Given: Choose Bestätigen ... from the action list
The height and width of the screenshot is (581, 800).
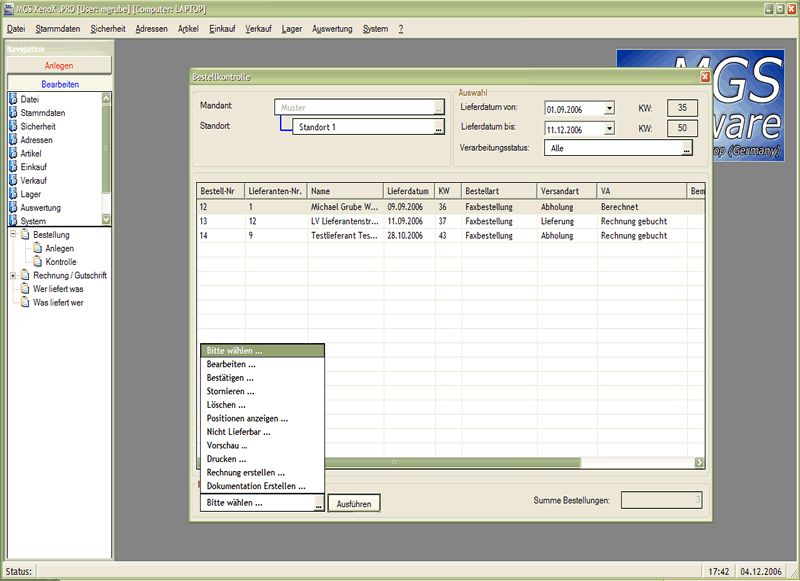Looking at the screenshot, I should (x=262, y=378).
